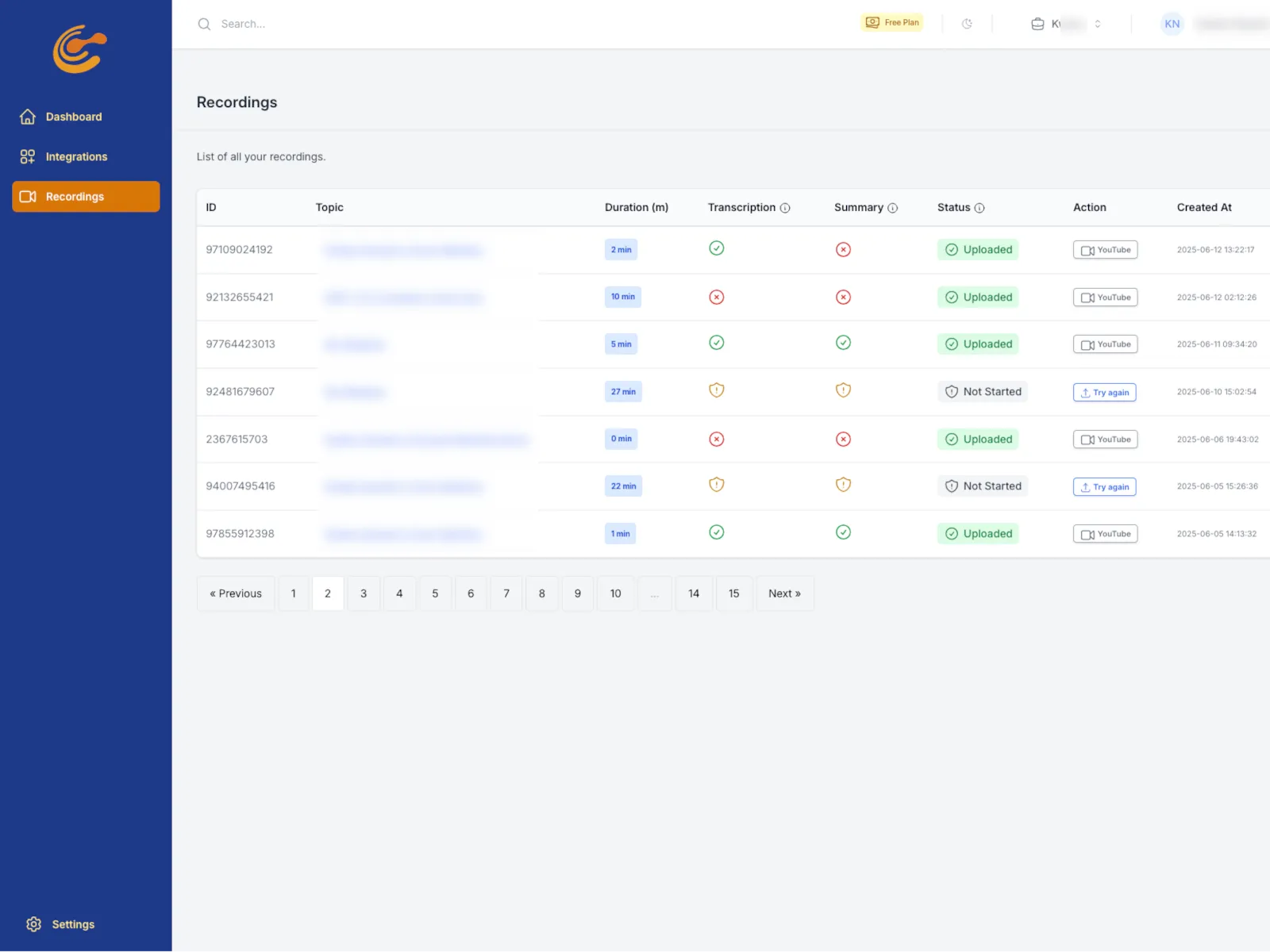1270x952 pixels.
Task: Click the 22 min duration badge
Action: [x=623, y=486]
